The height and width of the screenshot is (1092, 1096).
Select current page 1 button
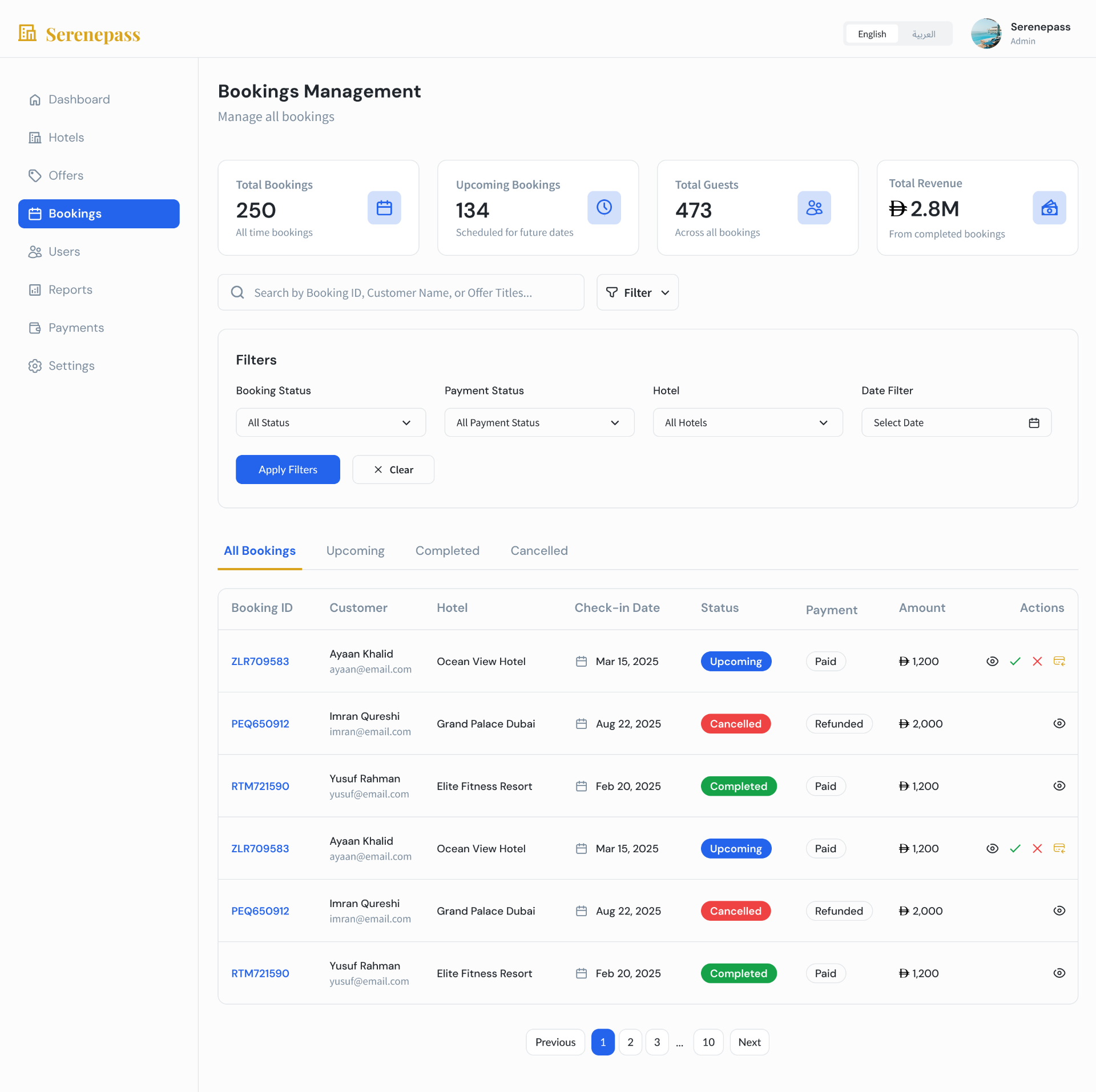603,1042
